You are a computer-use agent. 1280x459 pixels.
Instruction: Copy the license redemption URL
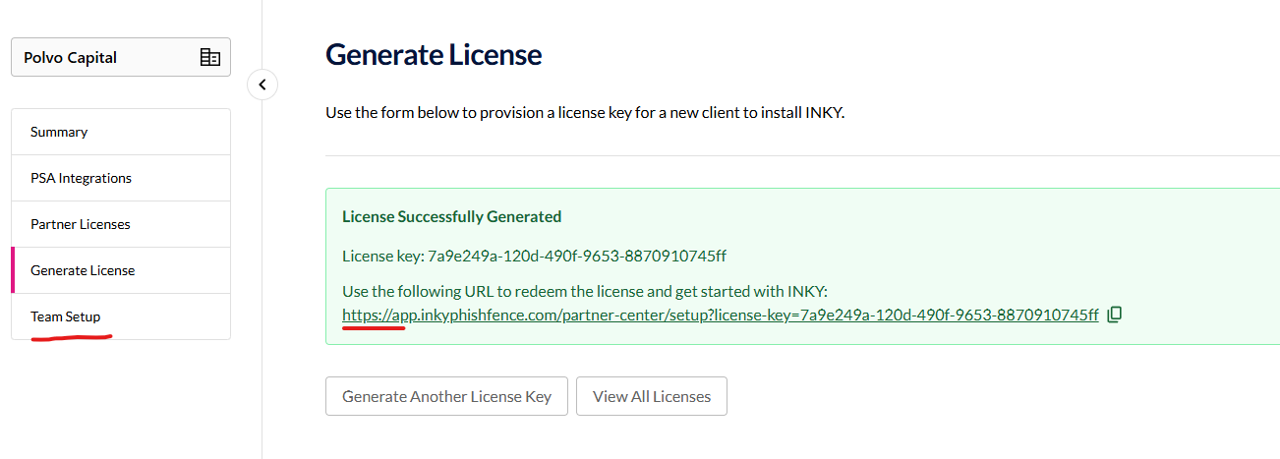[1115, 315]
